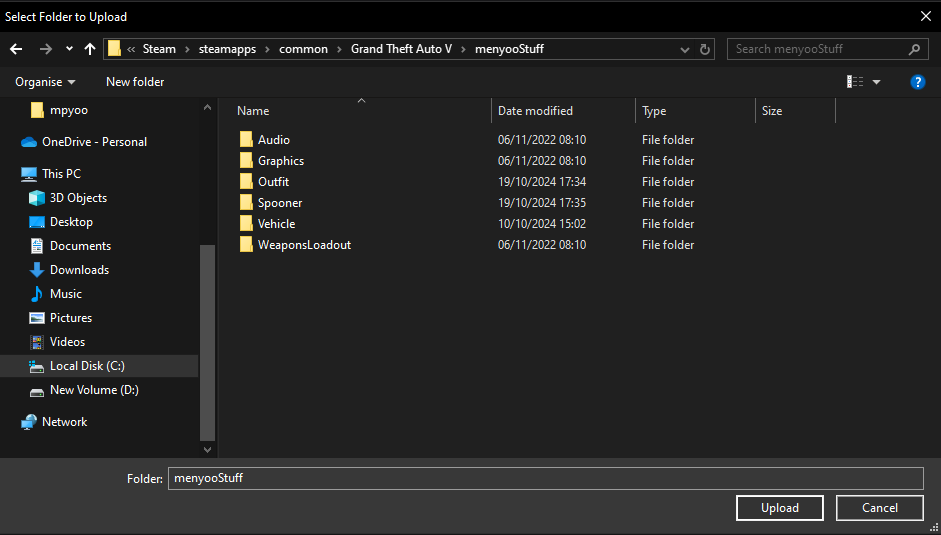Select the Vehicle folder icon
941x535 pixels.
(x=246, y=224)
